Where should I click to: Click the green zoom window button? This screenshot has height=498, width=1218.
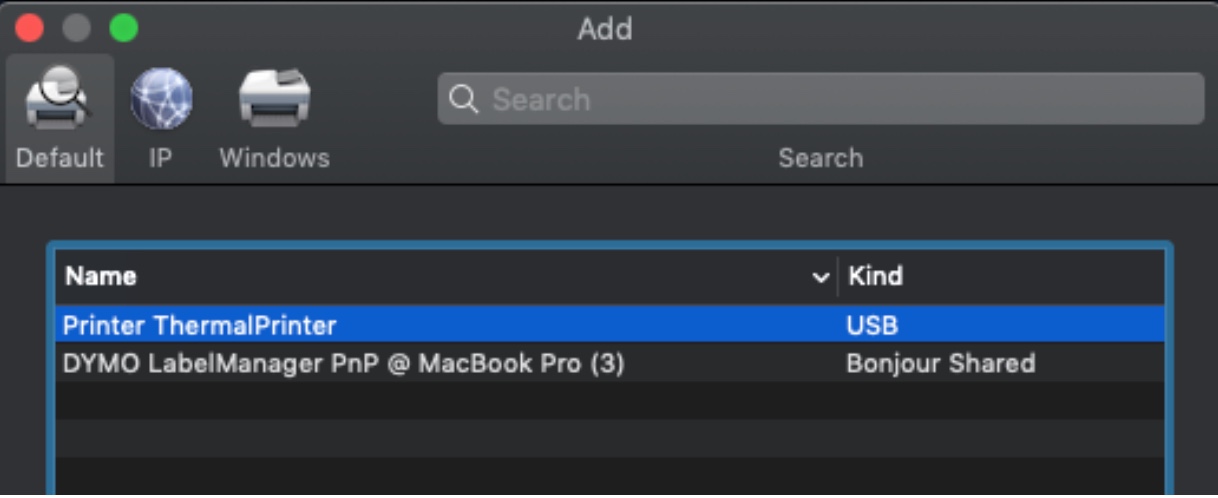point(124,28)
